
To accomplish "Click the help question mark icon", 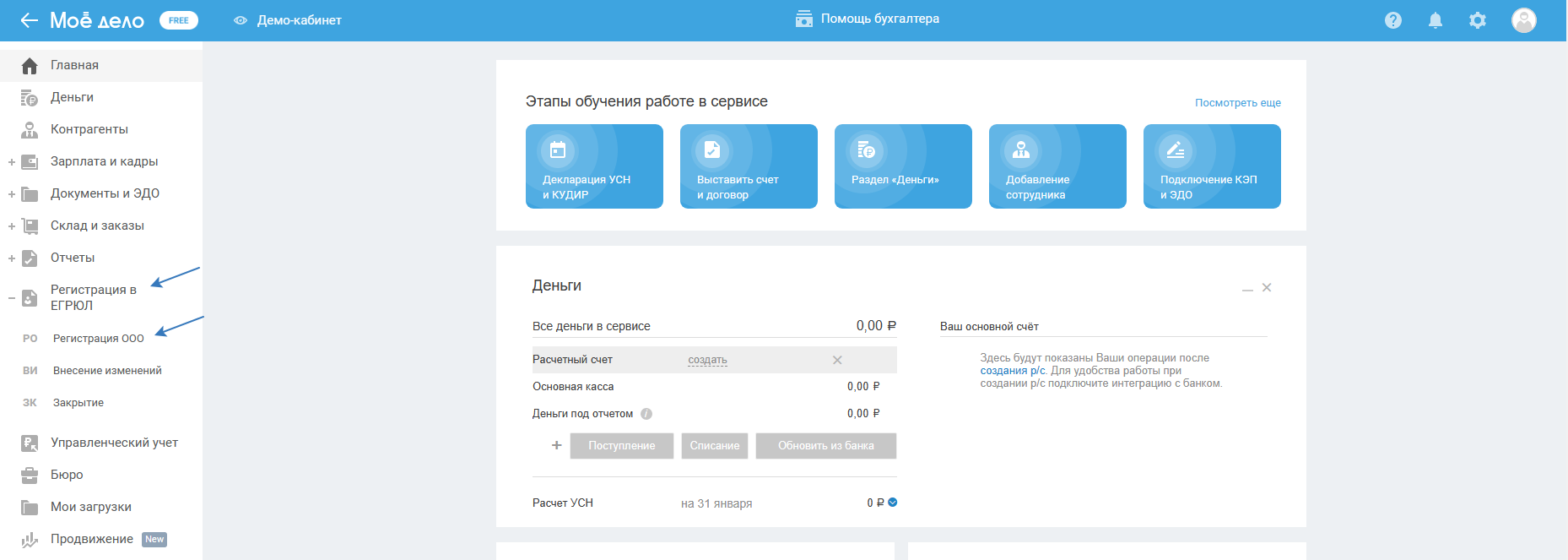I will [1392, 20].
